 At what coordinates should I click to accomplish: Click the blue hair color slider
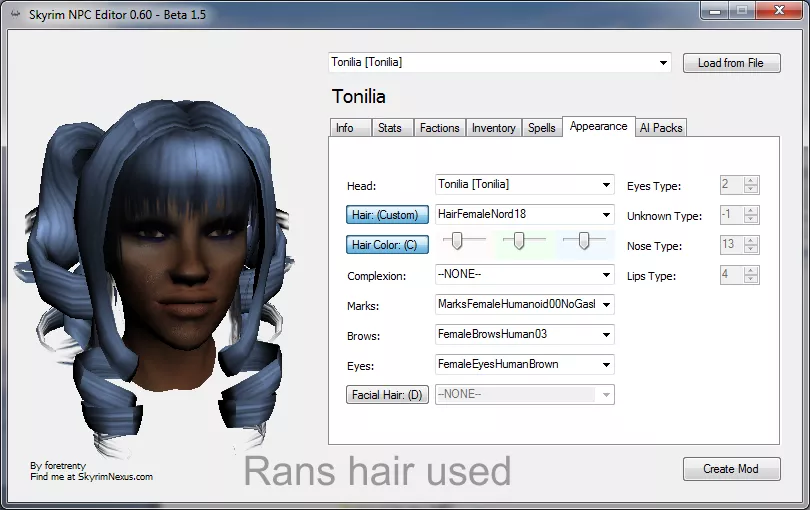point(584,240)
